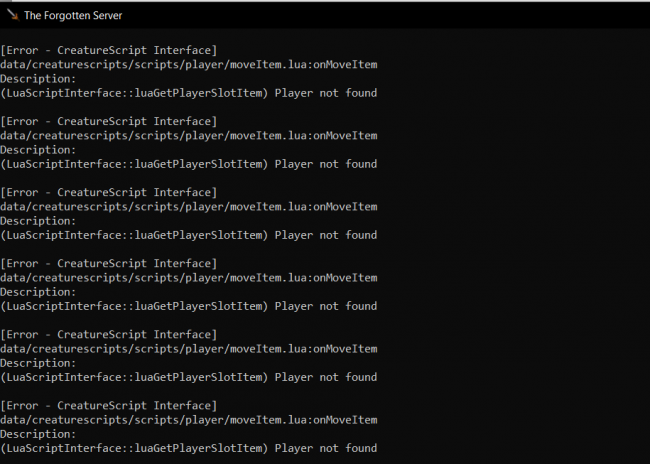Click the Description: label in third error block
Viewport: 650px width, 464px height.
pos(38,221)
